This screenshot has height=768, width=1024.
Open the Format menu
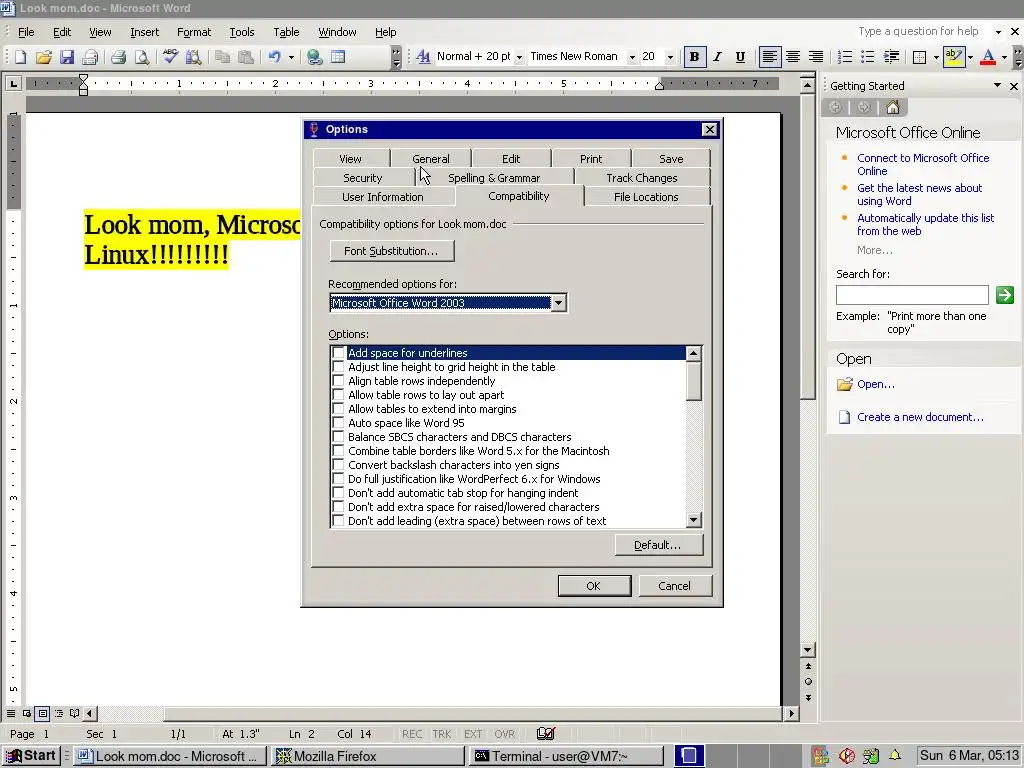point(194,32)
